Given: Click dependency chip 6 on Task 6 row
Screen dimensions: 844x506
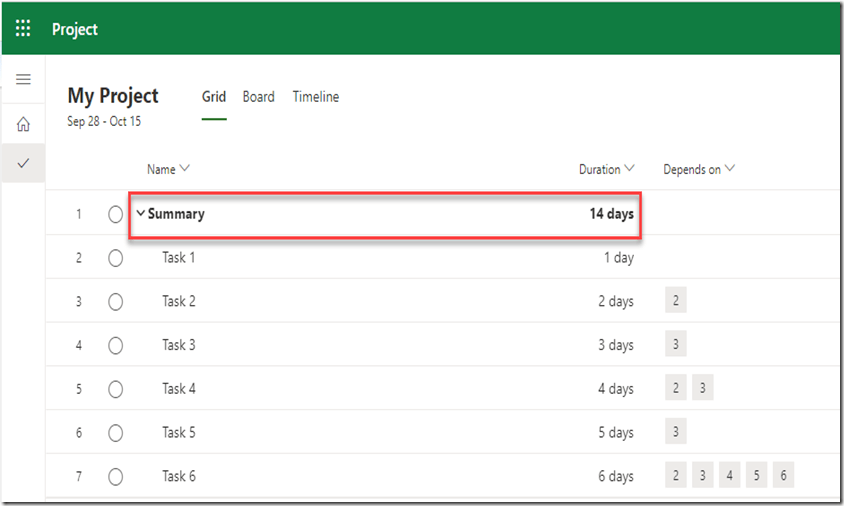Looking at the screenshot, I should point(783,476).
